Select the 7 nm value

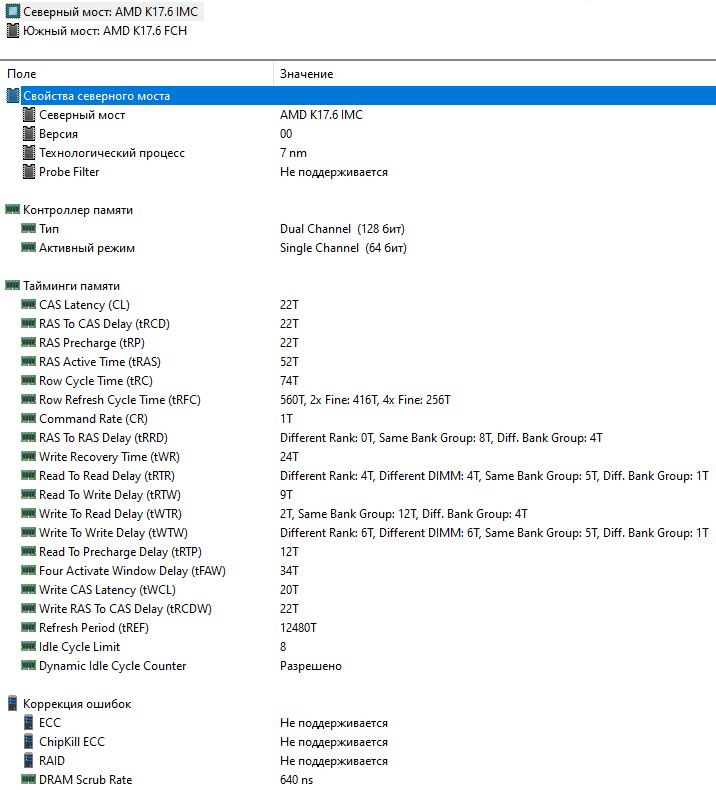pyautogui.click(x=293, y=153)
